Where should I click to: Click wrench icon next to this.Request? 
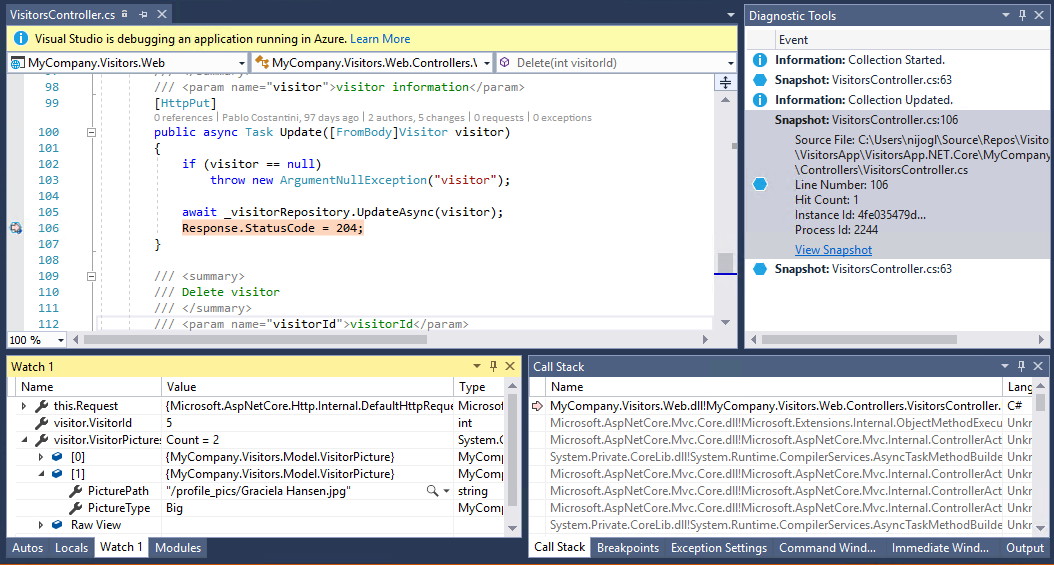coord(42,406)
